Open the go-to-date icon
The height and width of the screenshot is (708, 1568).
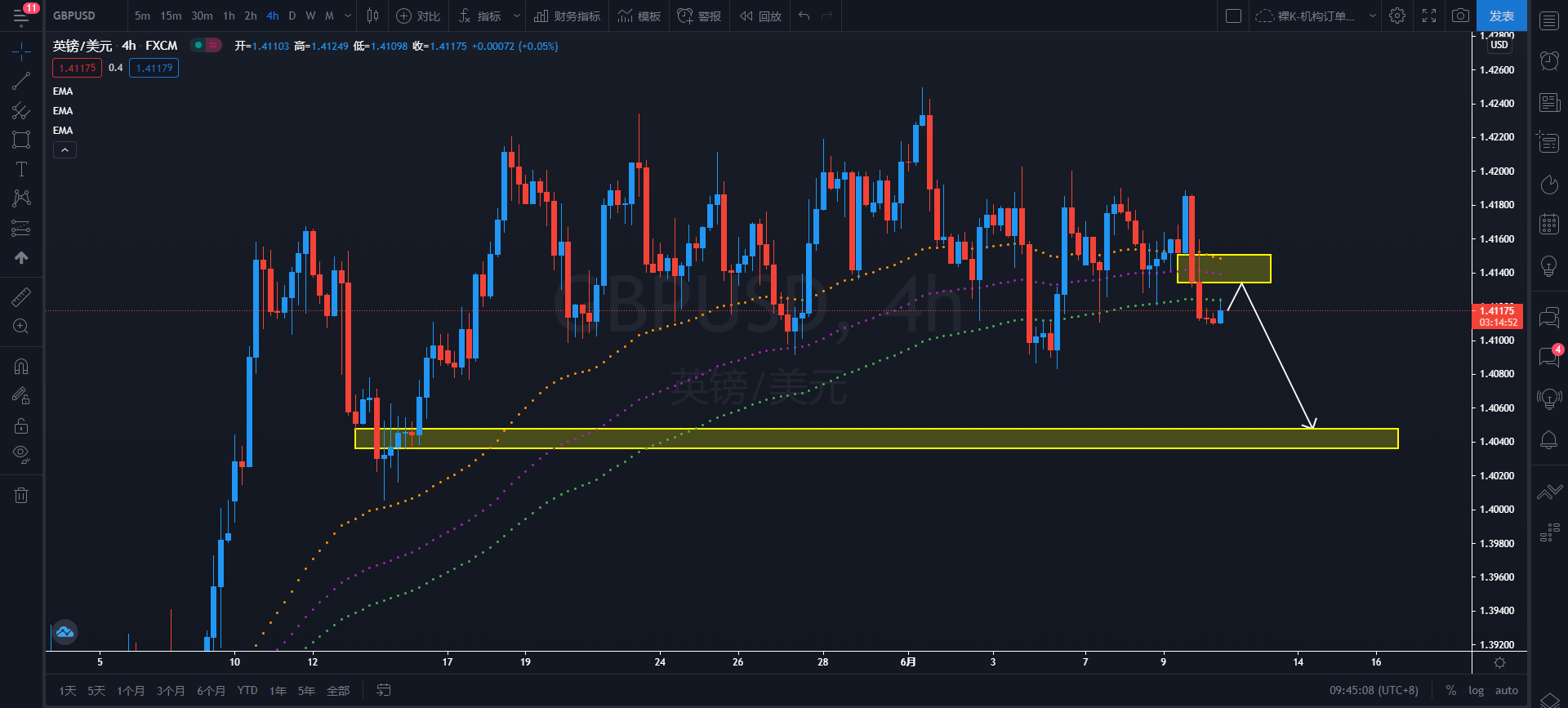point(383,690)
